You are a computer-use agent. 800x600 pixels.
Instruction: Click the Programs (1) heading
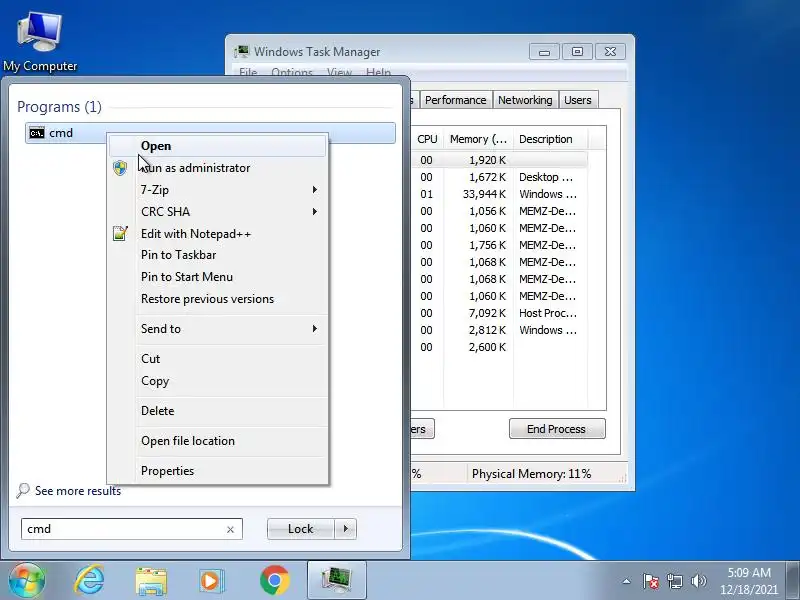(x=59, y=107)
